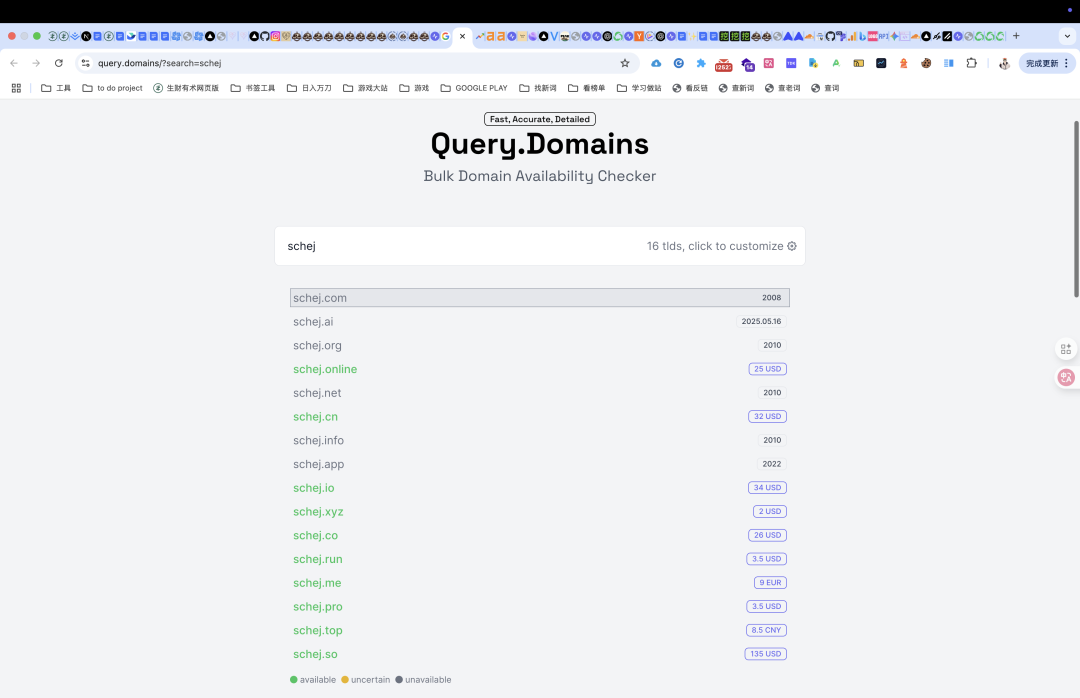Click the 135 USD price badge

(765, 654)
